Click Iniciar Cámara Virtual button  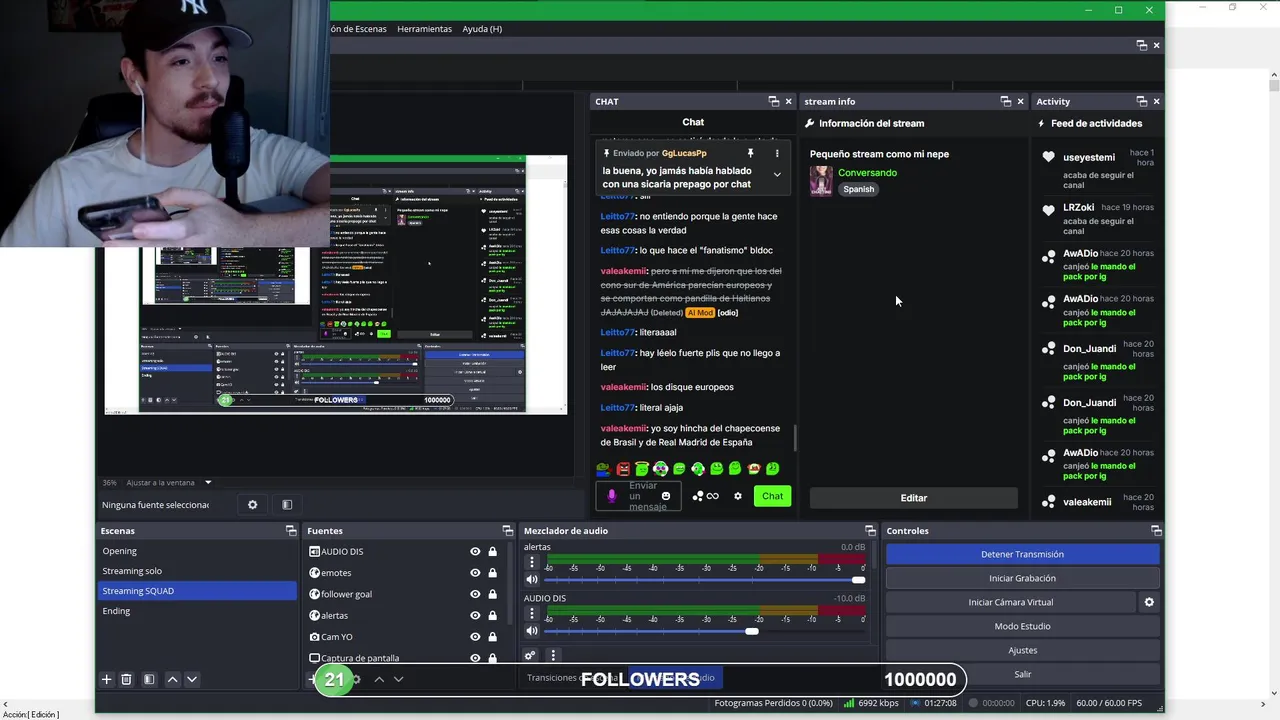point(1010,602)
